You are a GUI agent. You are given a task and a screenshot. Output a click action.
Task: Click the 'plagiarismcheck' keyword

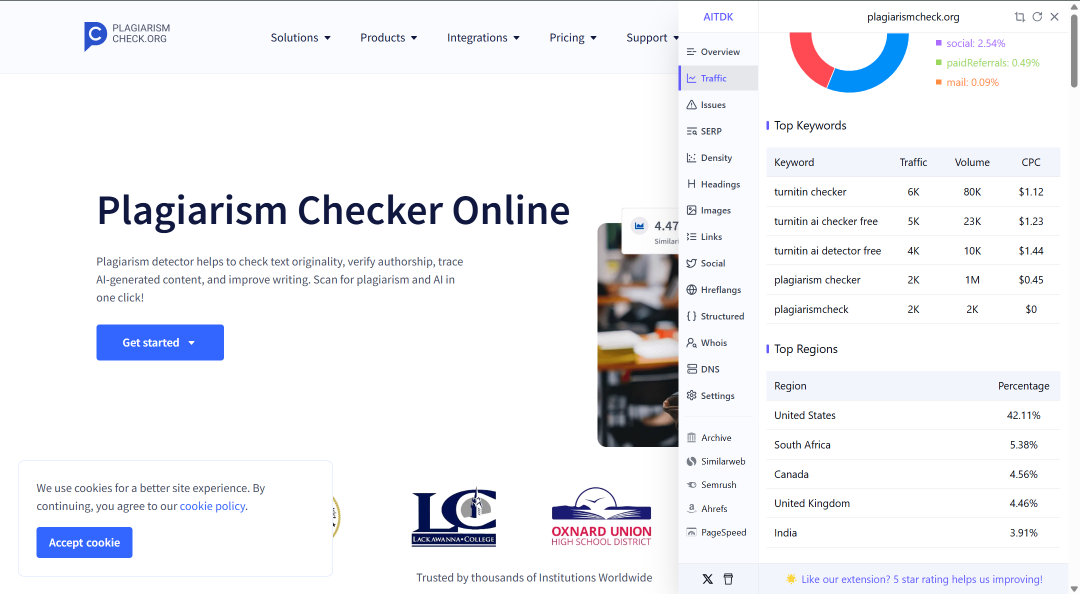pos(811,309)
